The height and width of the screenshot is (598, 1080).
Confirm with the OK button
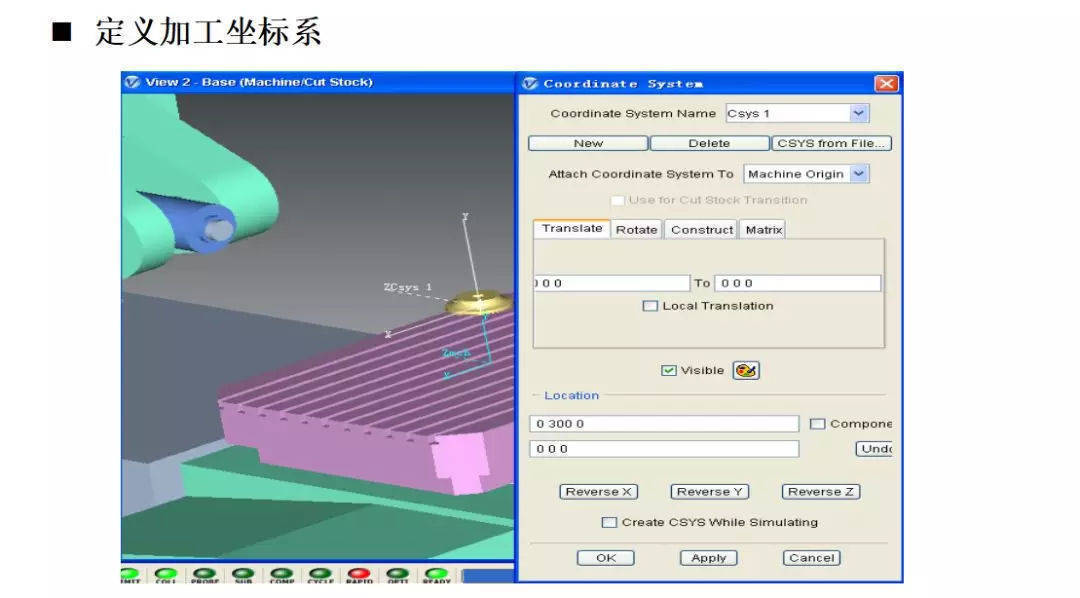coord(606,558)
